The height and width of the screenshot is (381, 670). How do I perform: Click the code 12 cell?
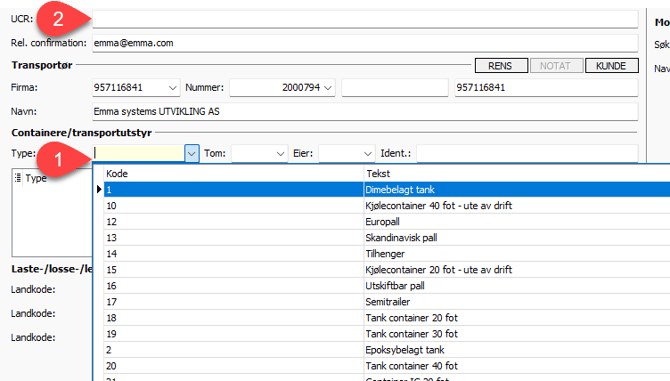click(x=233, y=222)
